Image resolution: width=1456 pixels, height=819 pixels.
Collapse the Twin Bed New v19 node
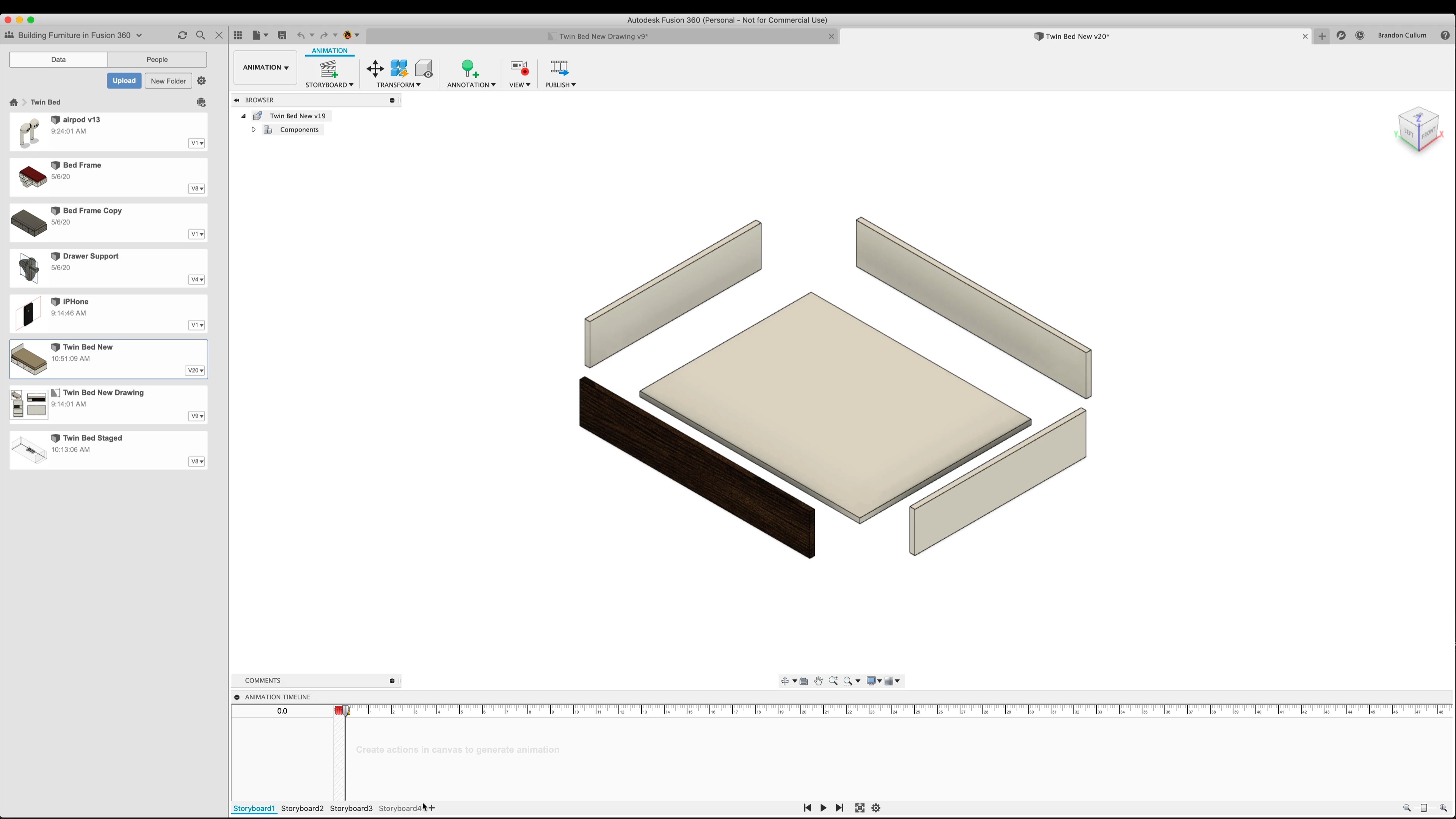click(243, 116)
